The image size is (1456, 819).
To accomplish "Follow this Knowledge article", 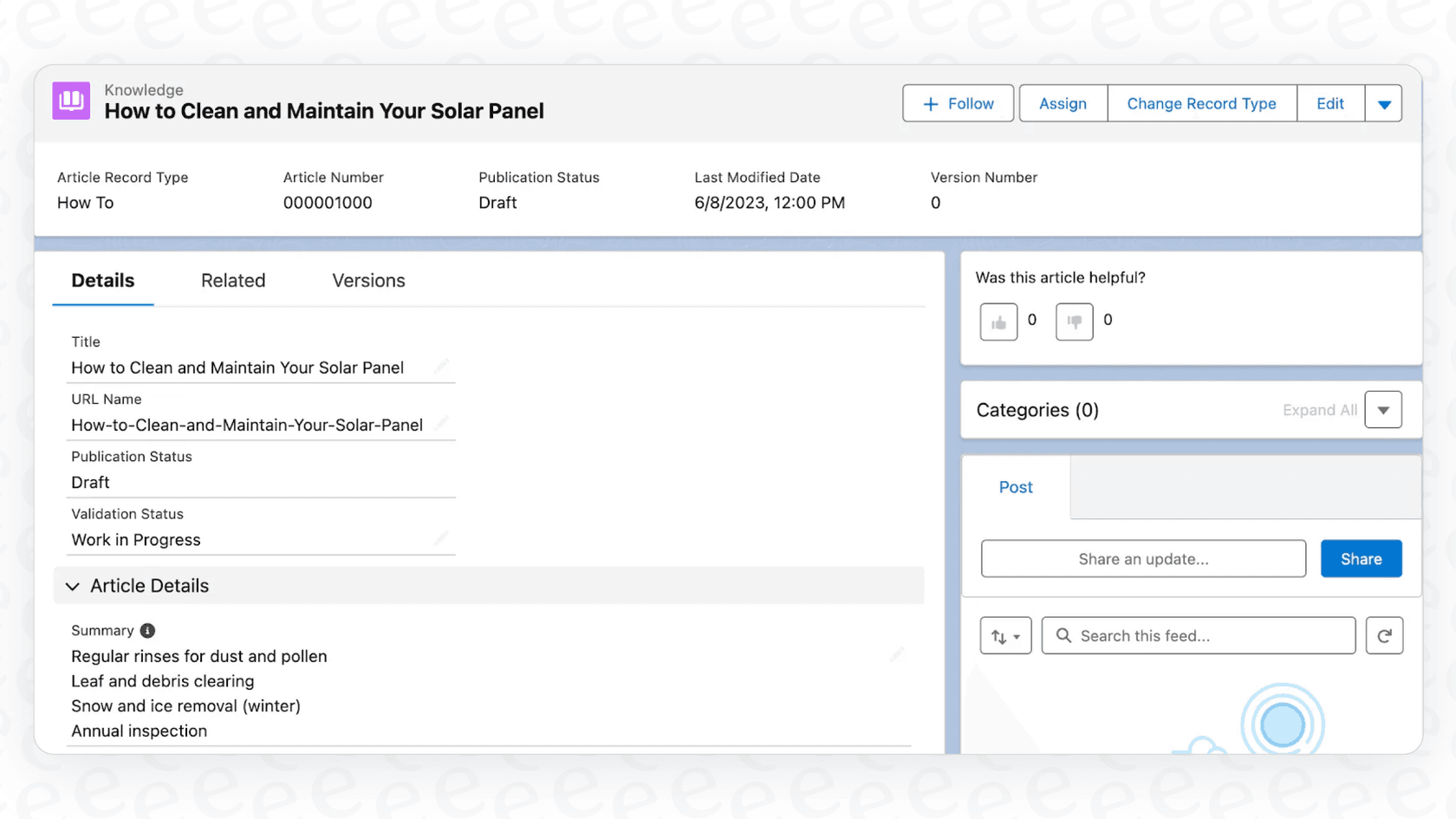I will [x=958, y=103].
